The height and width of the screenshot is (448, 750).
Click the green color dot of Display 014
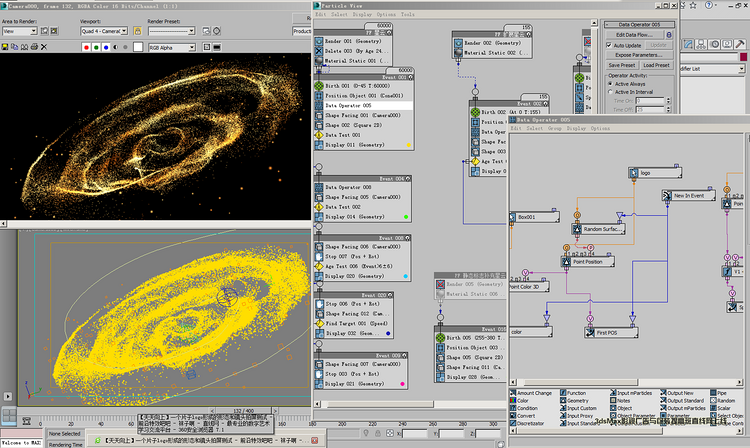pyautogui.click(x=406, y=217)
